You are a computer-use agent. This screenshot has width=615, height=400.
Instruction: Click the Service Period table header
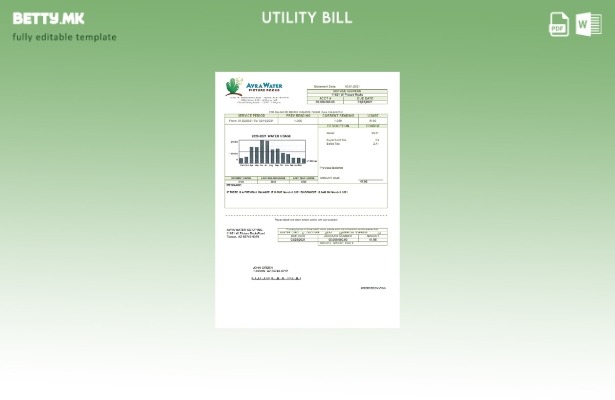(252, 116)
